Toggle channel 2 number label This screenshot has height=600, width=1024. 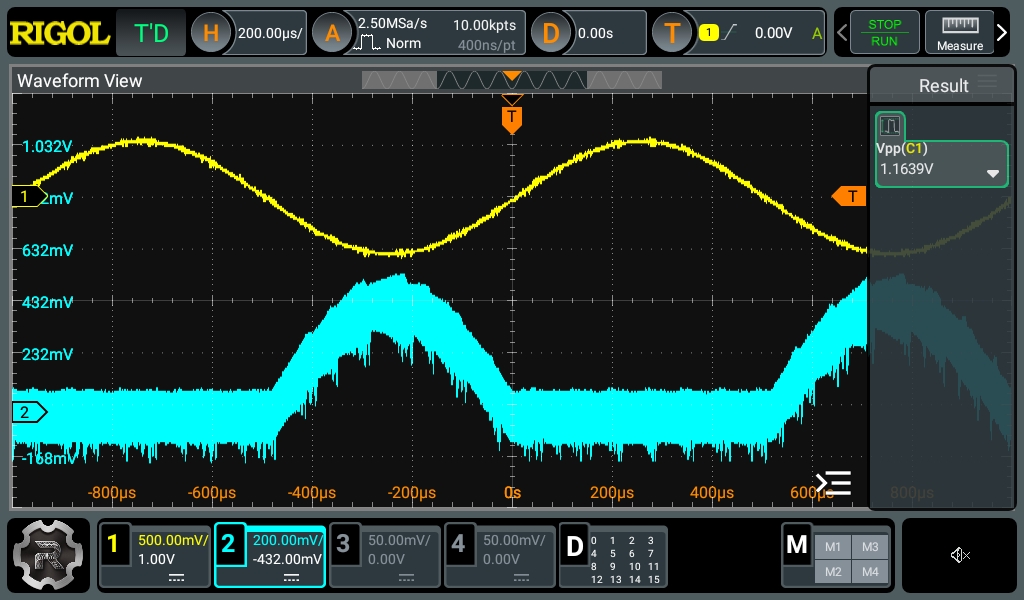pos(228,543)
